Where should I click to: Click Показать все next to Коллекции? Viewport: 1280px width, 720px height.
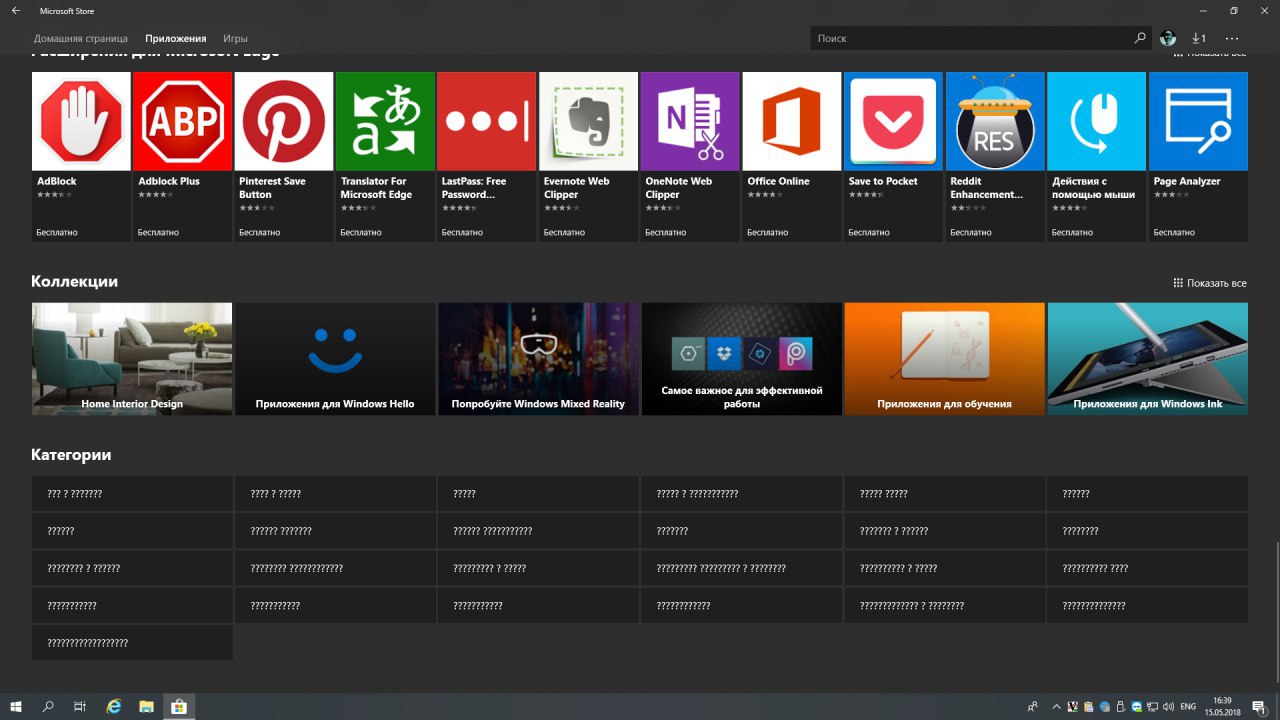(x=1210, y=283)
